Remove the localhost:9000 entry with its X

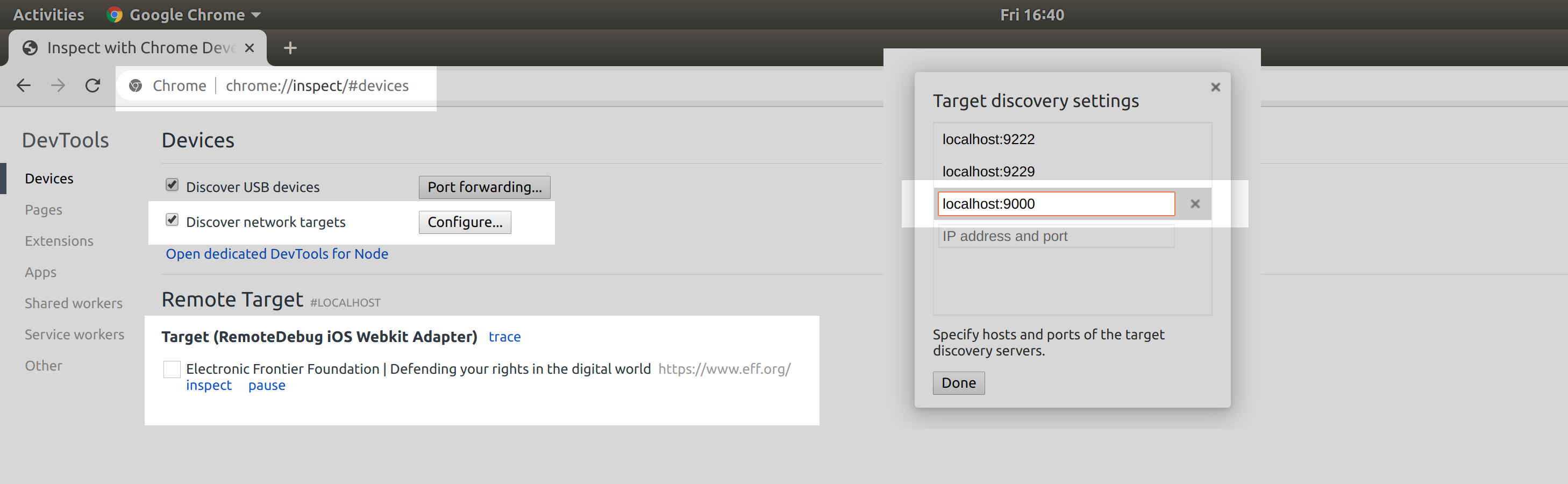pos(1195,204)
